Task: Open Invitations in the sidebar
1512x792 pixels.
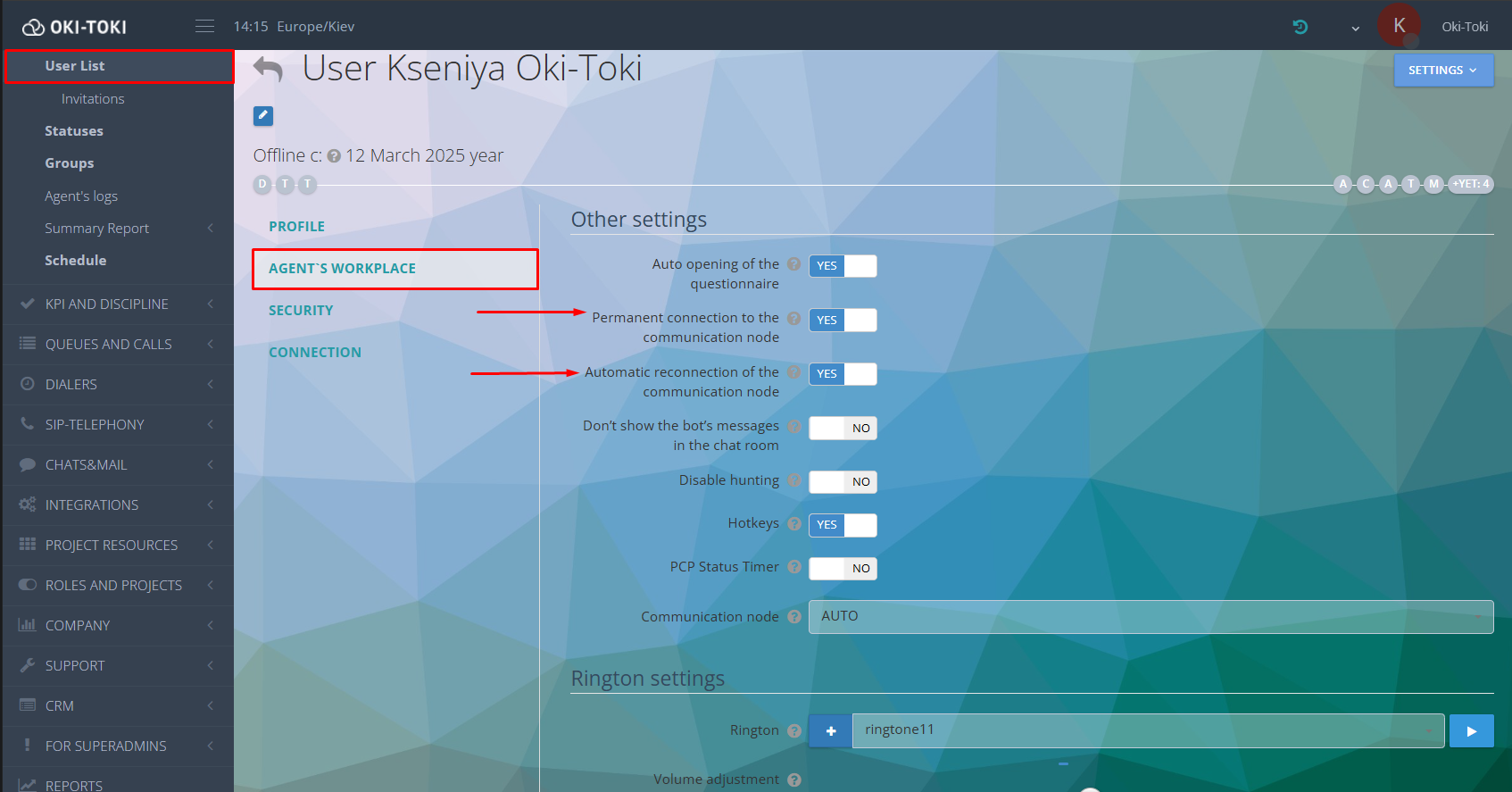Action: [x=93, y=99]
